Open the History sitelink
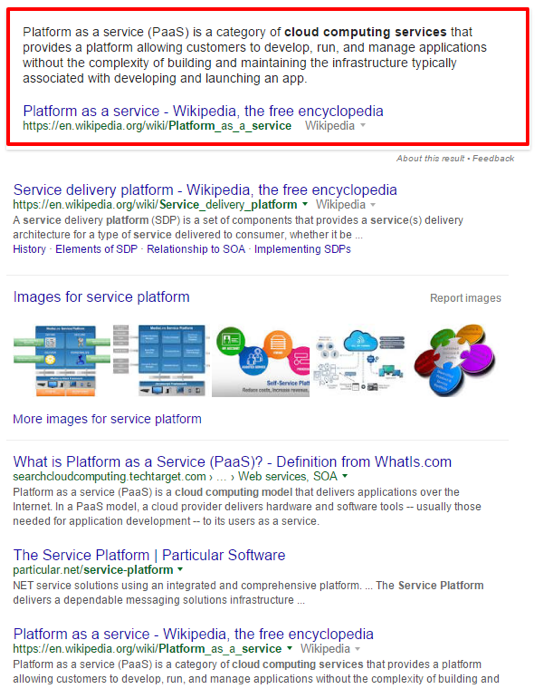 (29, 249)
